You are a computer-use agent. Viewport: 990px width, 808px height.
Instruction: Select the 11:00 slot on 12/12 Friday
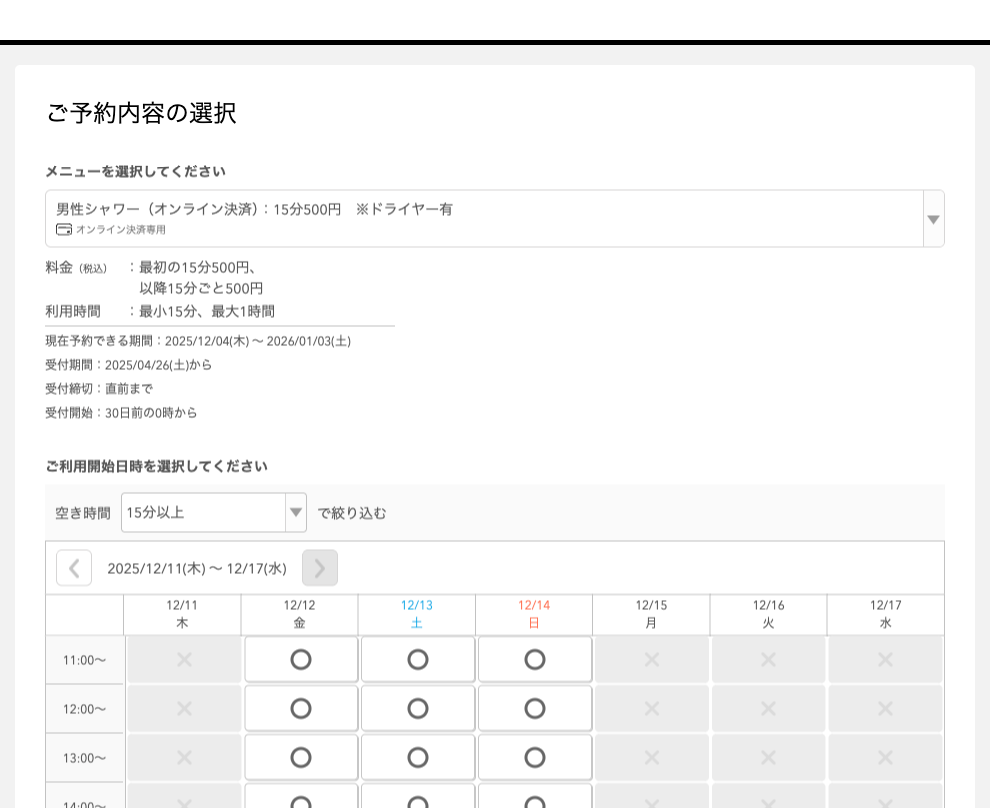tap(300, 659)
